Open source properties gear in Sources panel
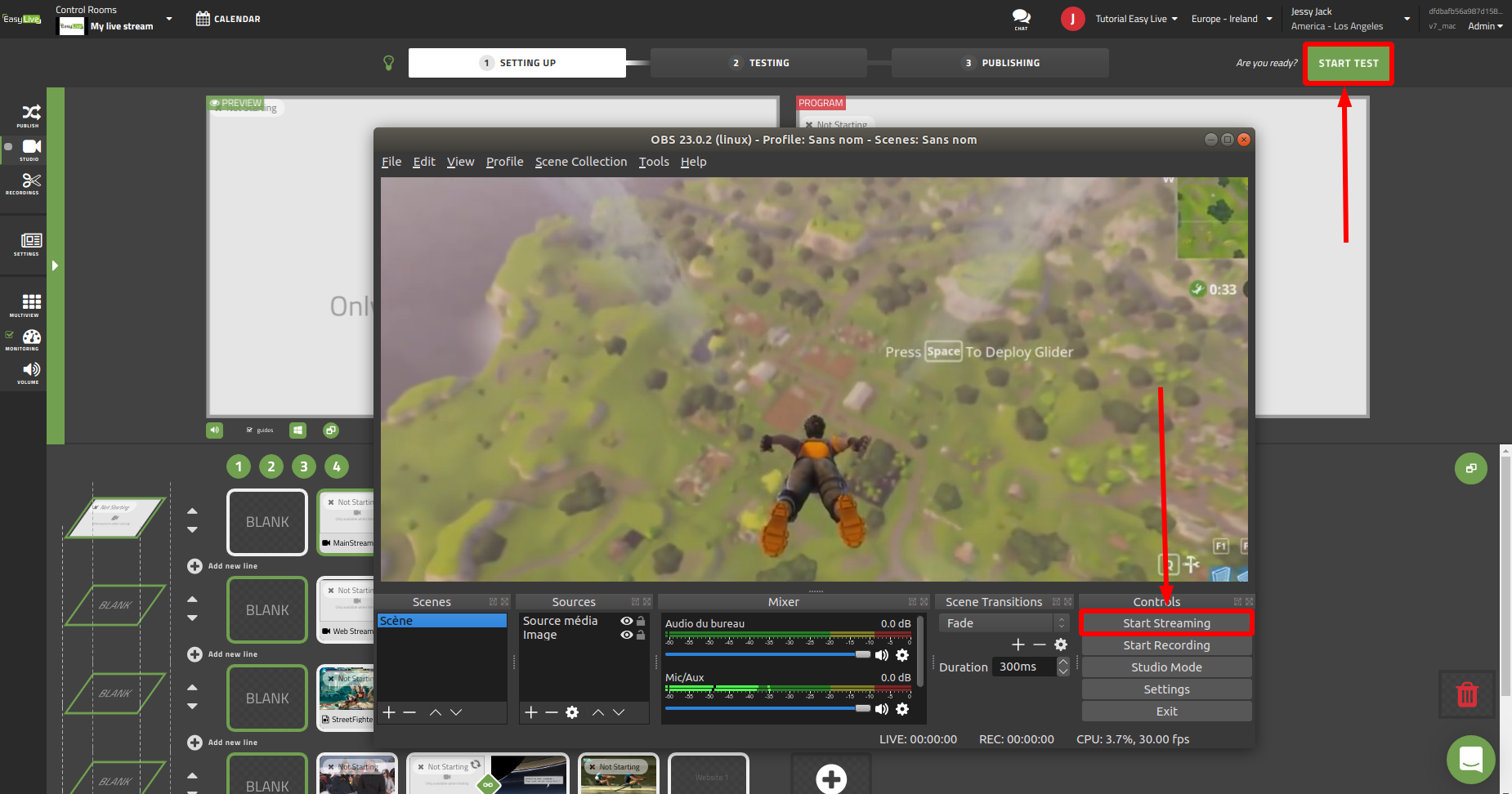Image resolution: width=1512 pixels, height=794 pixels. coord(572,712)
